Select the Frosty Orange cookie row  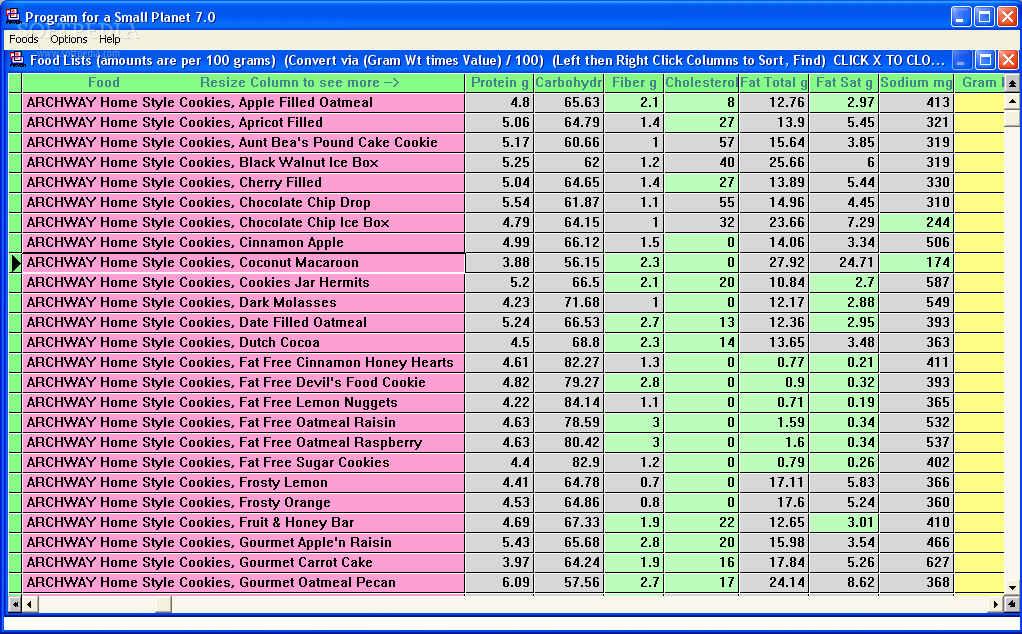pyautogui.click(x=244, y=502)
